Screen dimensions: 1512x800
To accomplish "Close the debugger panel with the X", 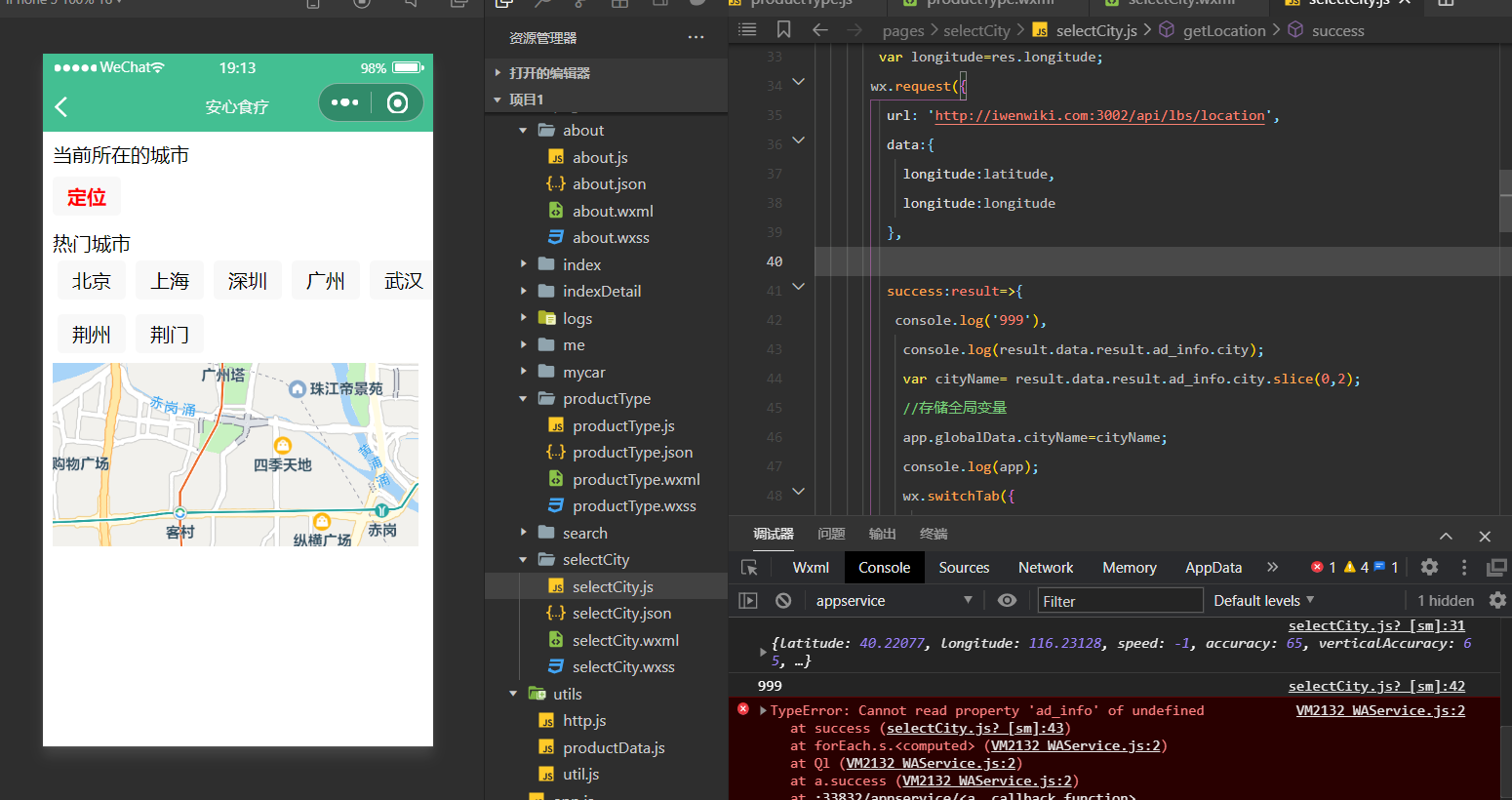I will (1485, 536).
